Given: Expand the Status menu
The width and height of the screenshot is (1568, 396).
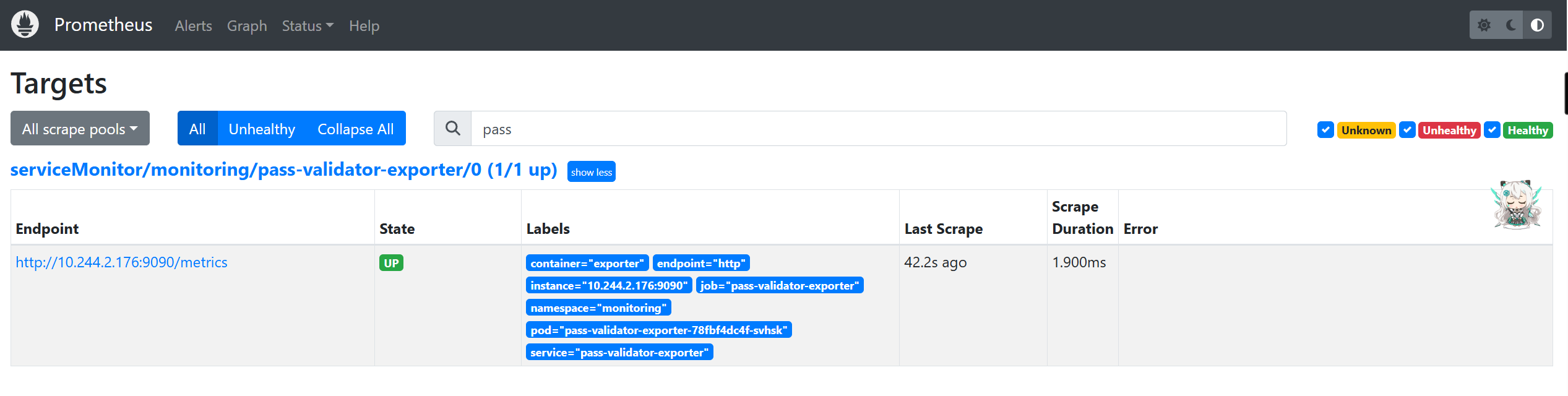Looking at the screenshot, I should [x=308, y=26].
